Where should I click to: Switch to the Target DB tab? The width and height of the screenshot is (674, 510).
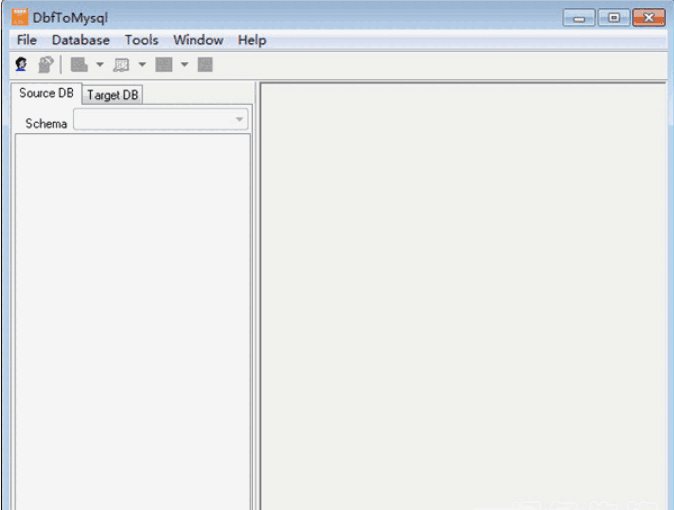pos(113,95)
